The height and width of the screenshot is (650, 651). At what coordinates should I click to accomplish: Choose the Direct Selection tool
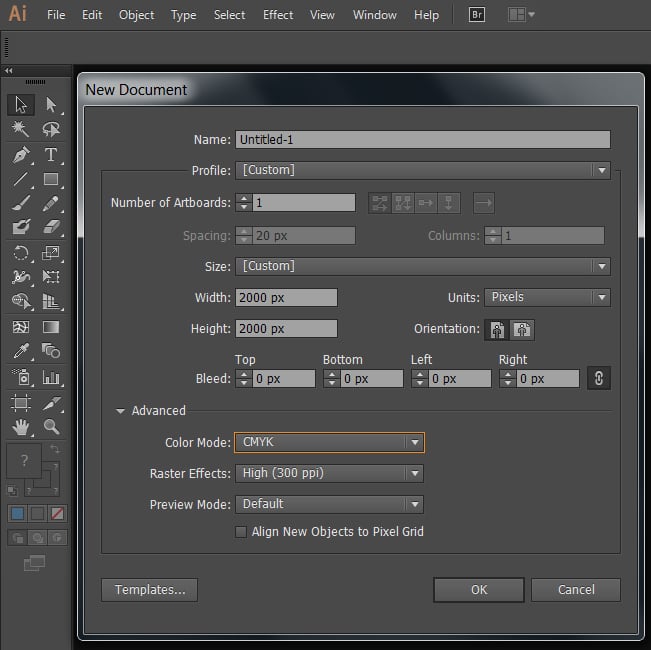[51, 104]
